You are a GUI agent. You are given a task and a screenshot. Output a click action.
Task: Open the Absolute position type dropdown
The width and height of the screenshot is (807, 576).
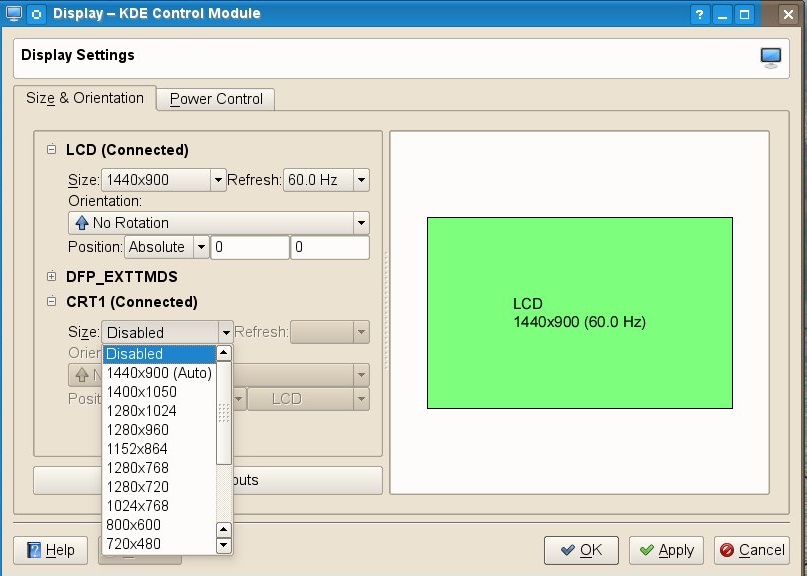166,247
